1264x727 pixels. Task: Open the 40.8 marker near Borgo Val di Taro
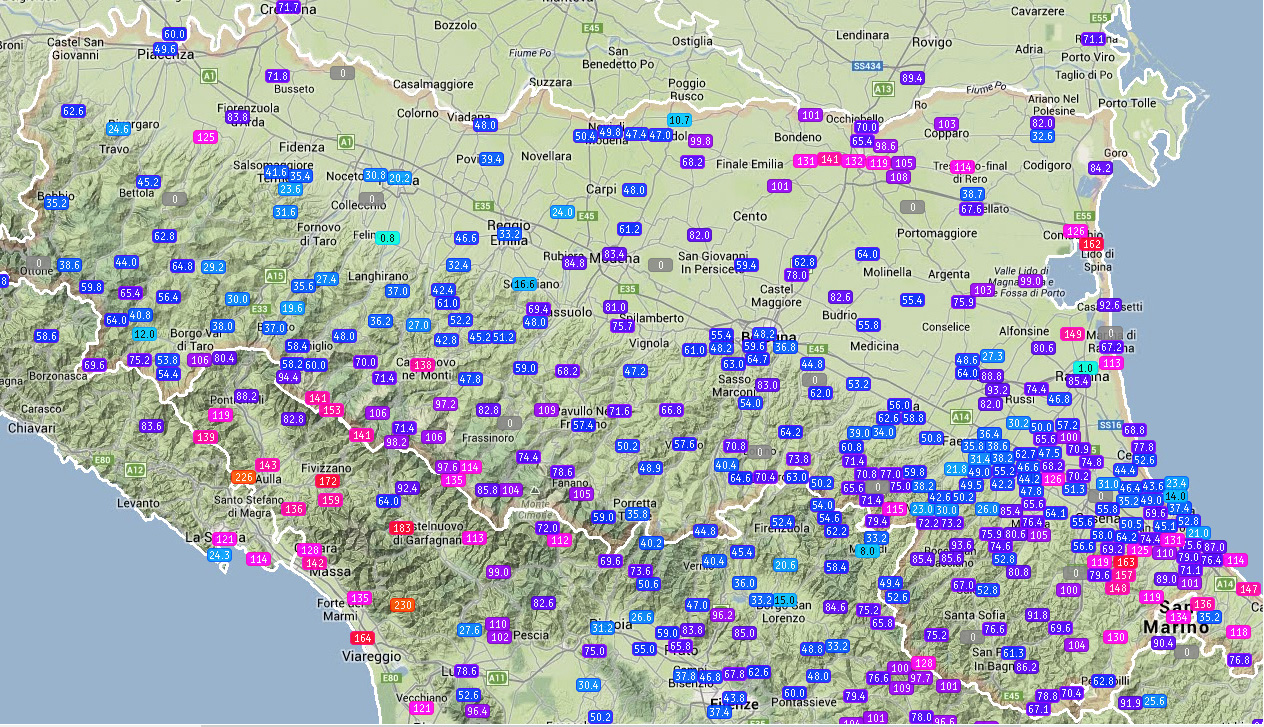click(x=141, y=315)
